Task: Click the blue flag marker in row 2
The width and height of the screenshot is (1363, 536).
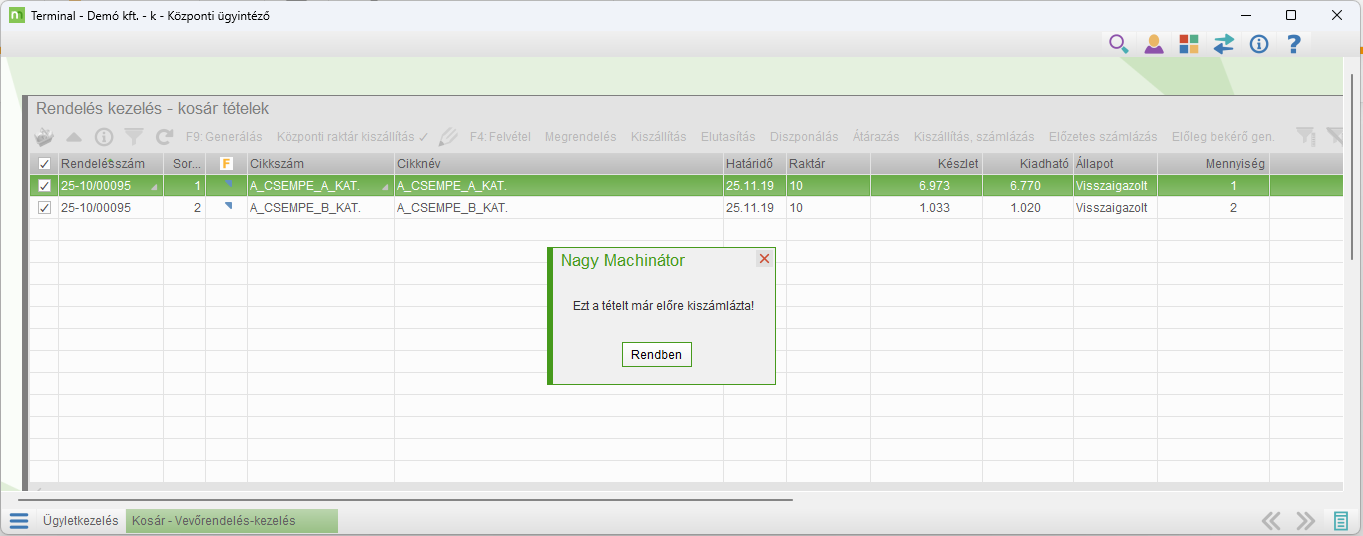Action: [227, 206]
